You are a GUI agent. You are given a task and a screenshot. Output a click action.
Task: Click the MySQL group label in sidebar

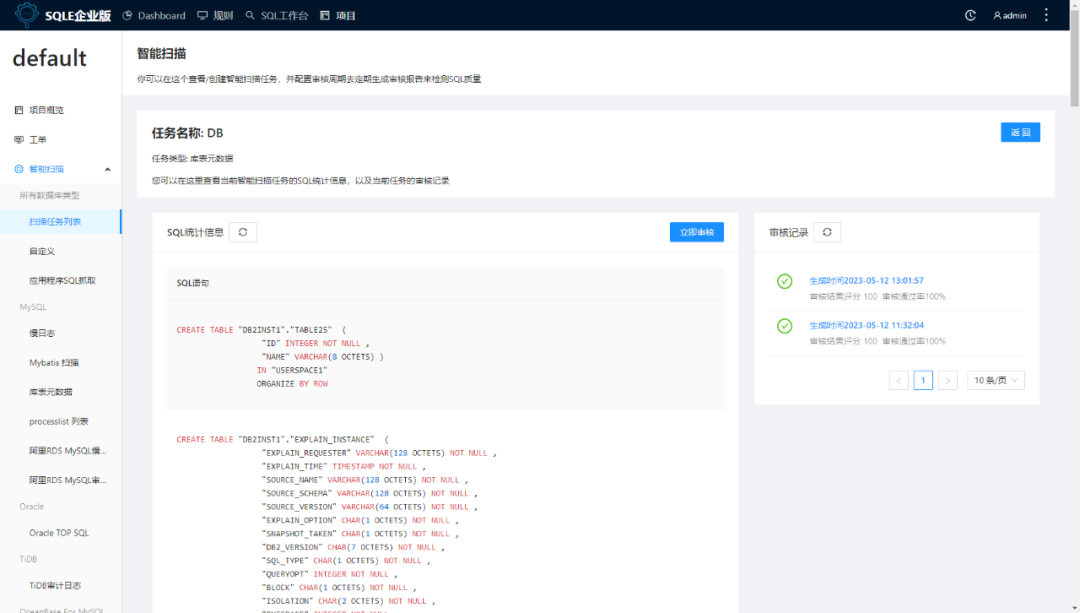coord(33,307)
